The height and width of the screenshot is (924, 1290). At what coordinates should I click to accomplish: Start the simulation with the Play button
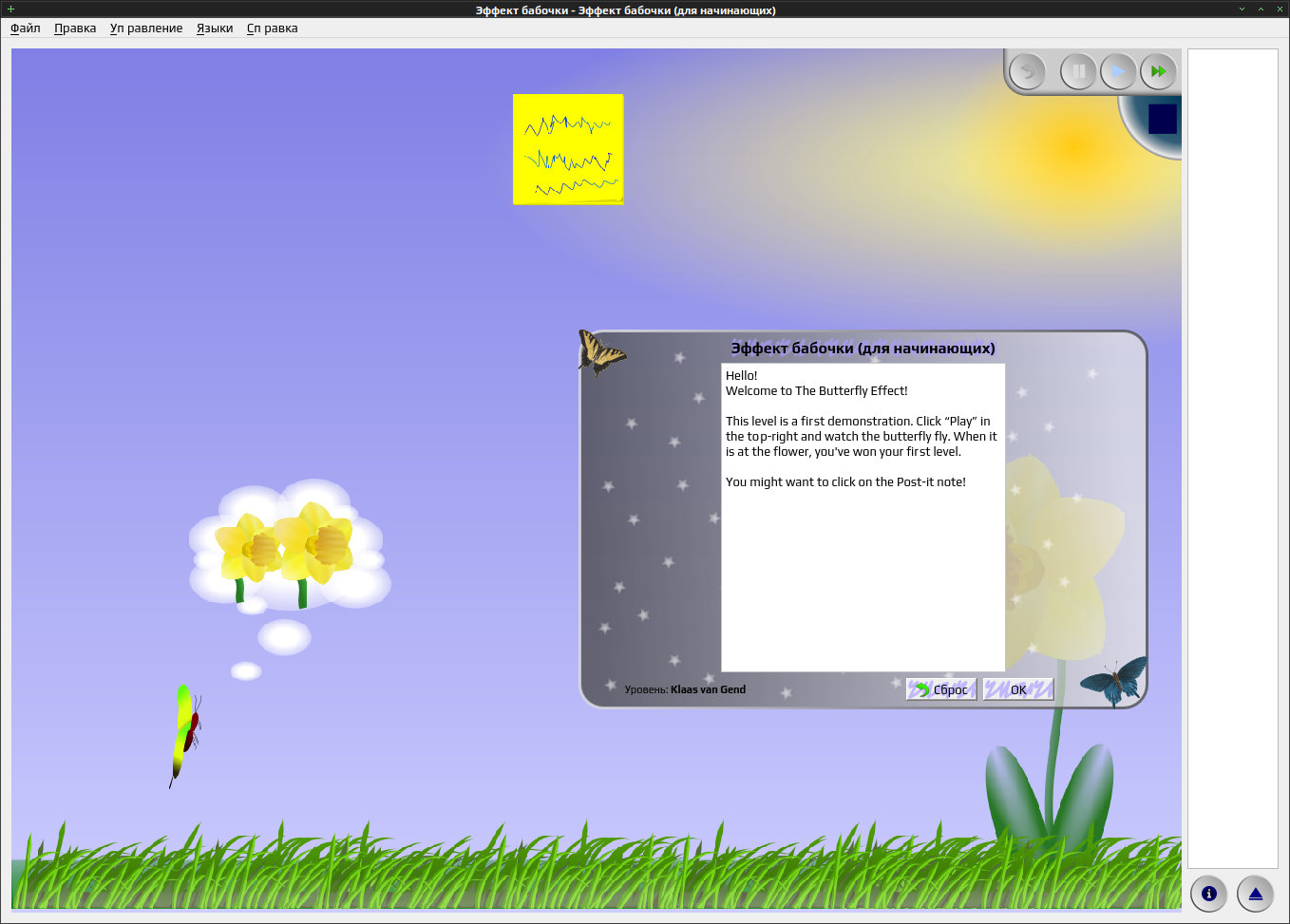[x=1118, y=71]
